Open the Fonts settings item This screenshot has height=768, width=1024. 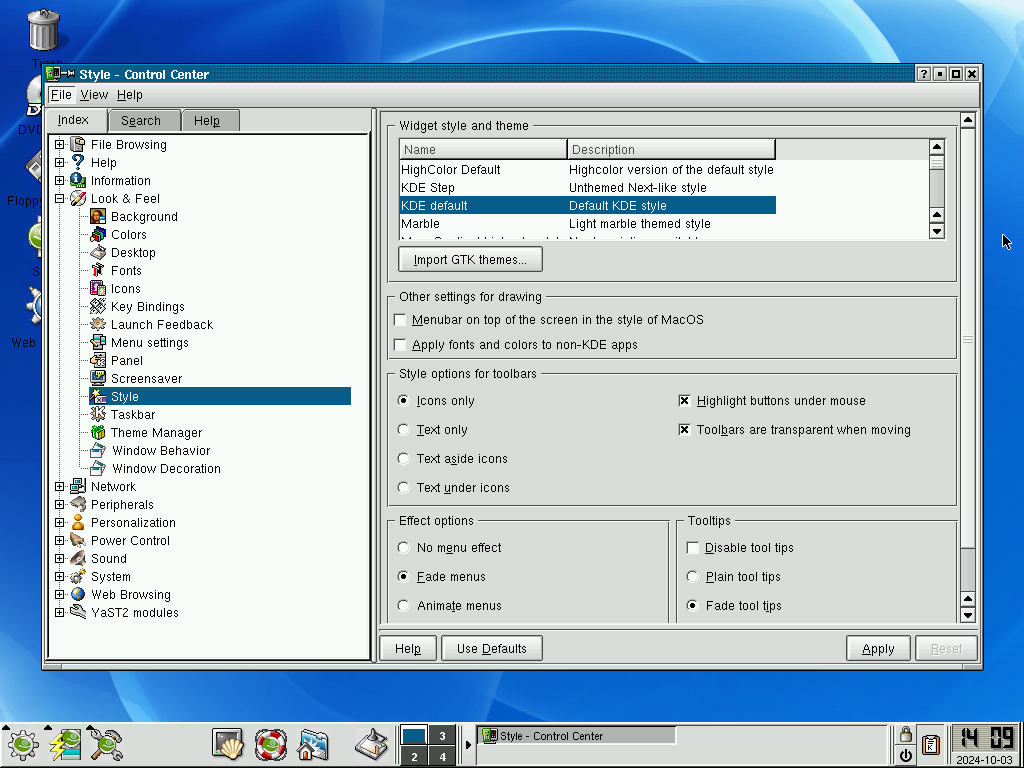125,270
